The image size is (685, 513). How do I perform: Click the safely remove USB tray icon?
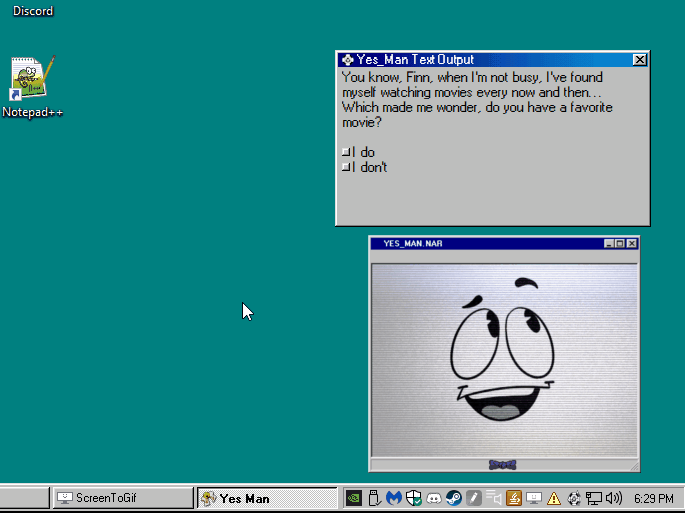tap(373, 497)
